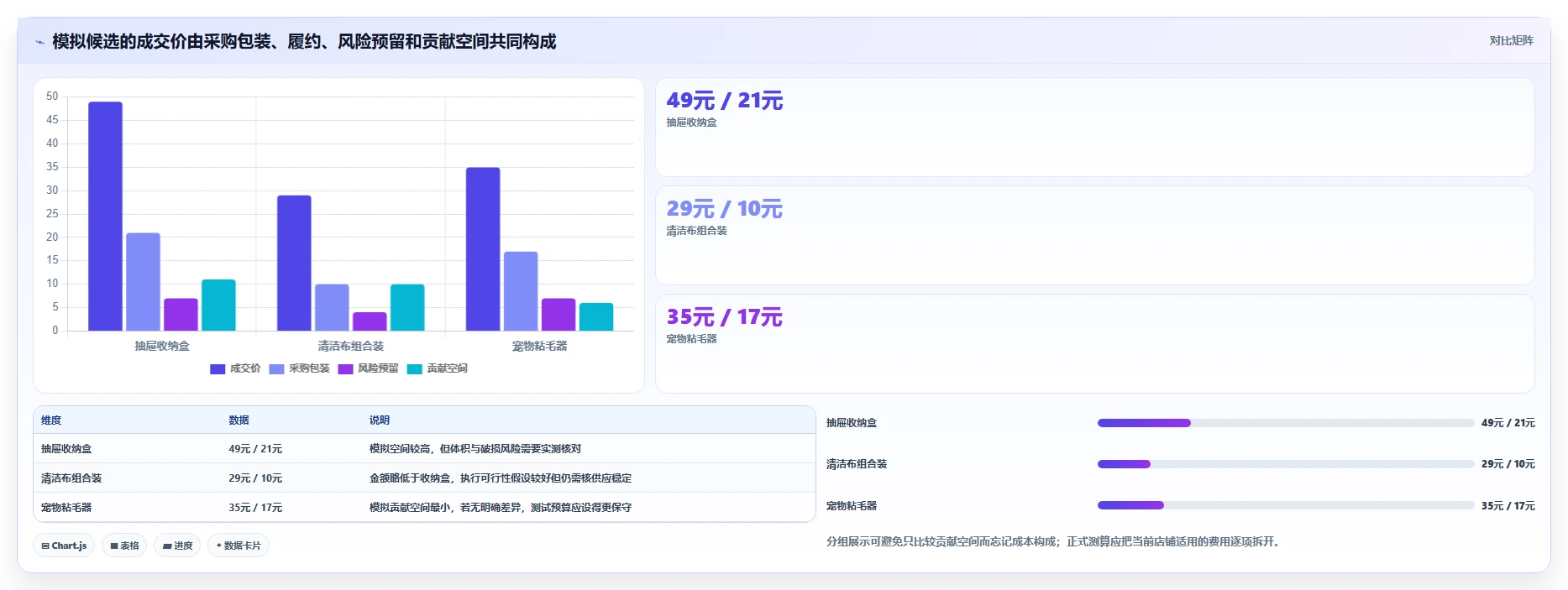
Task: Click the 维度 column header
Action: pyautogui.click(x=51, y=420)
